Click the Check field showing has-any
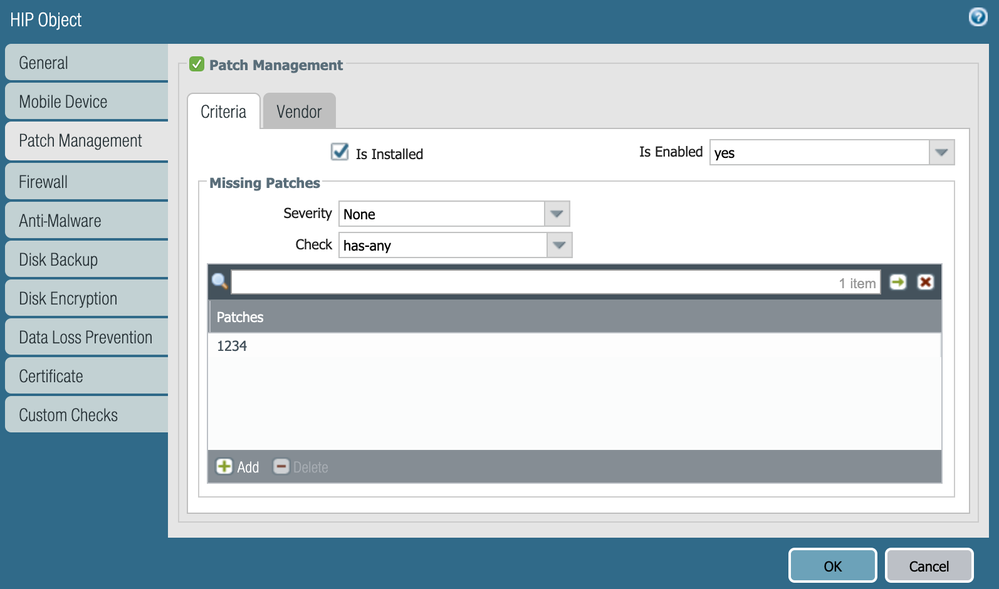This screenshot has width=999, height=589. point(443,245)
